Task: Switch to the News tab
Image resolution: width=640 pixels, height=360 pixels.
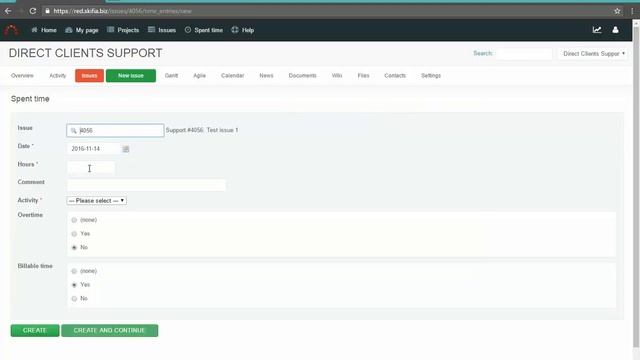Action: coord(266,76)
